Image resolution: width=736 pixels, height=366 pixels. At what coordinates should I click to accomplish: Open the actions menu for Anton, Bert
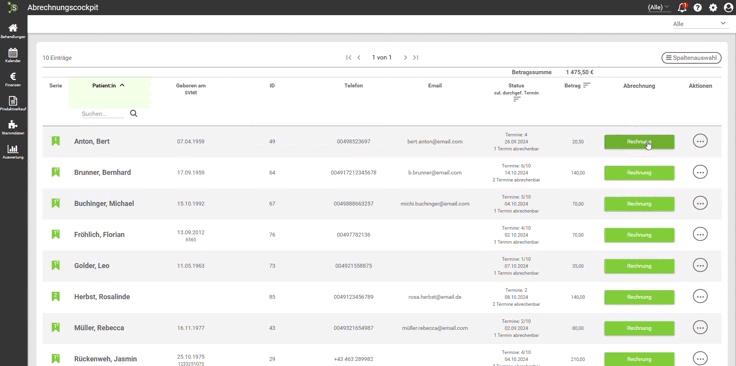(700, 141)
